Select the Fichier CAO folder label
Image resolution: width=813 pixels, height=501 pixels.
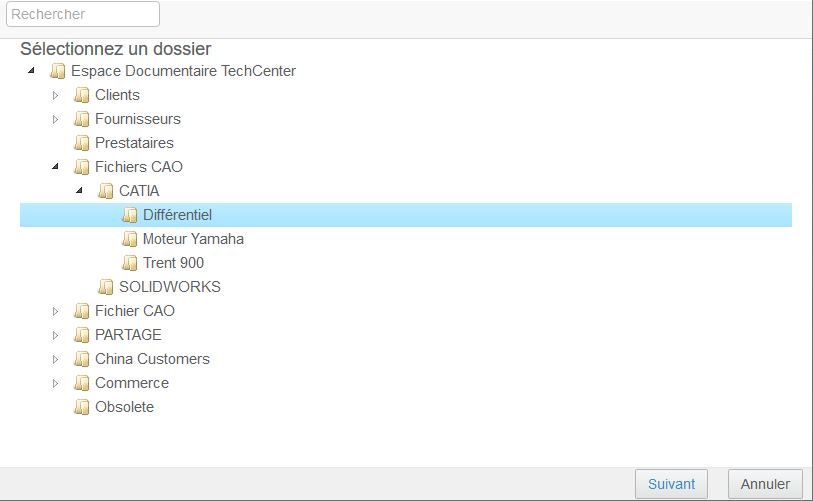pos(135,311)
